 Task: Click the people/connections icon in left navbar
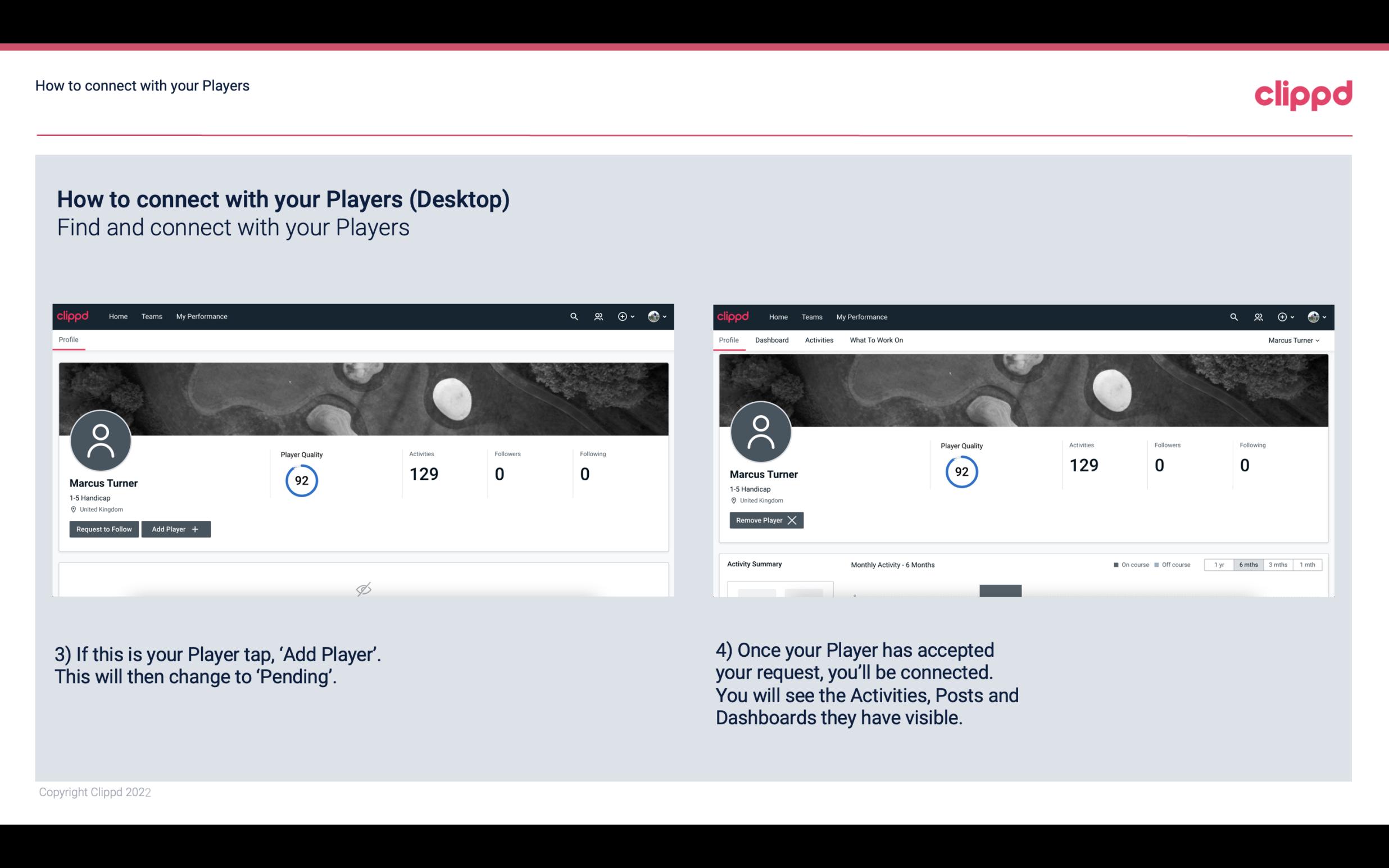598,316
